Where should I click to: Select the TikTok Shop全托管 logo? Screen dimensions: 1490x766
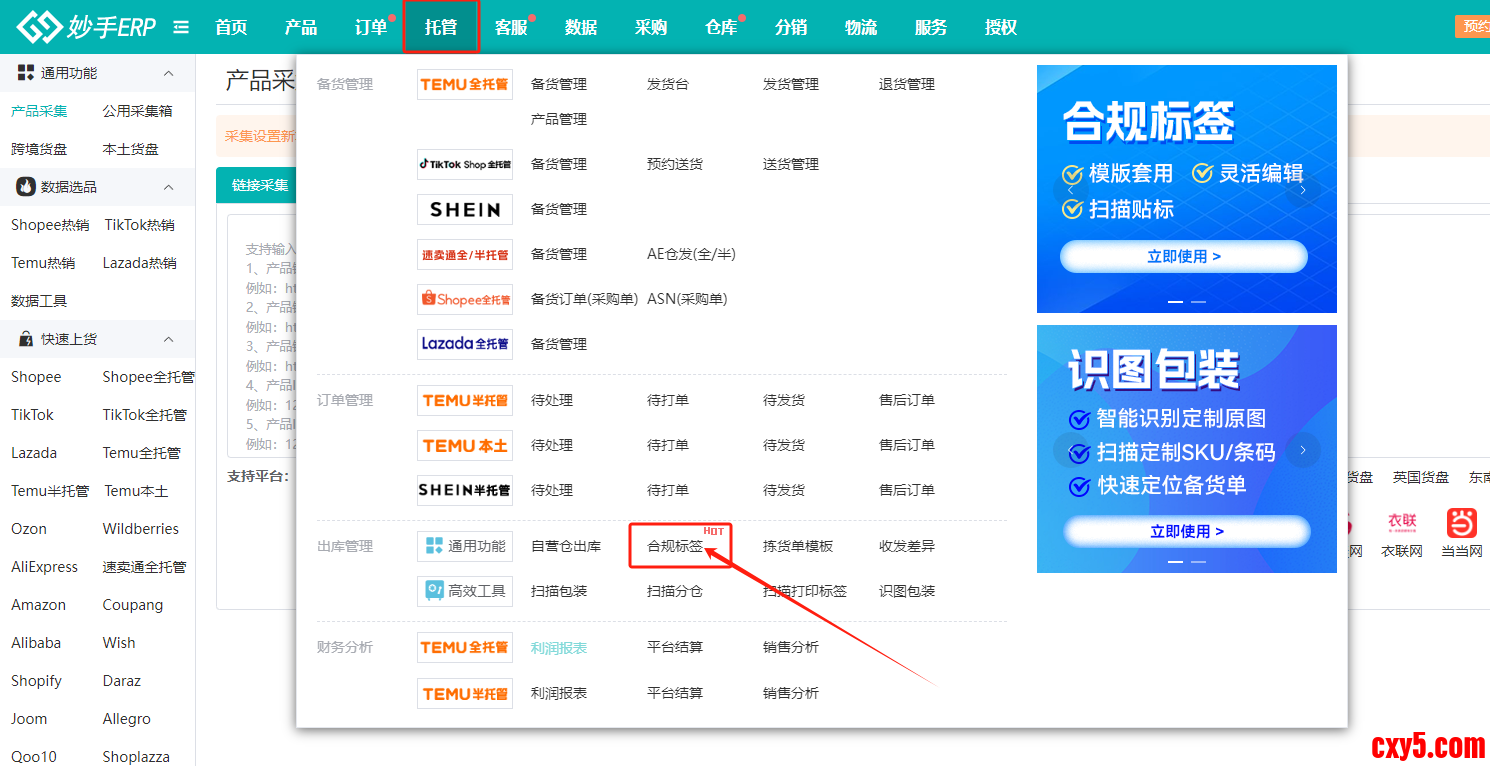464,164
